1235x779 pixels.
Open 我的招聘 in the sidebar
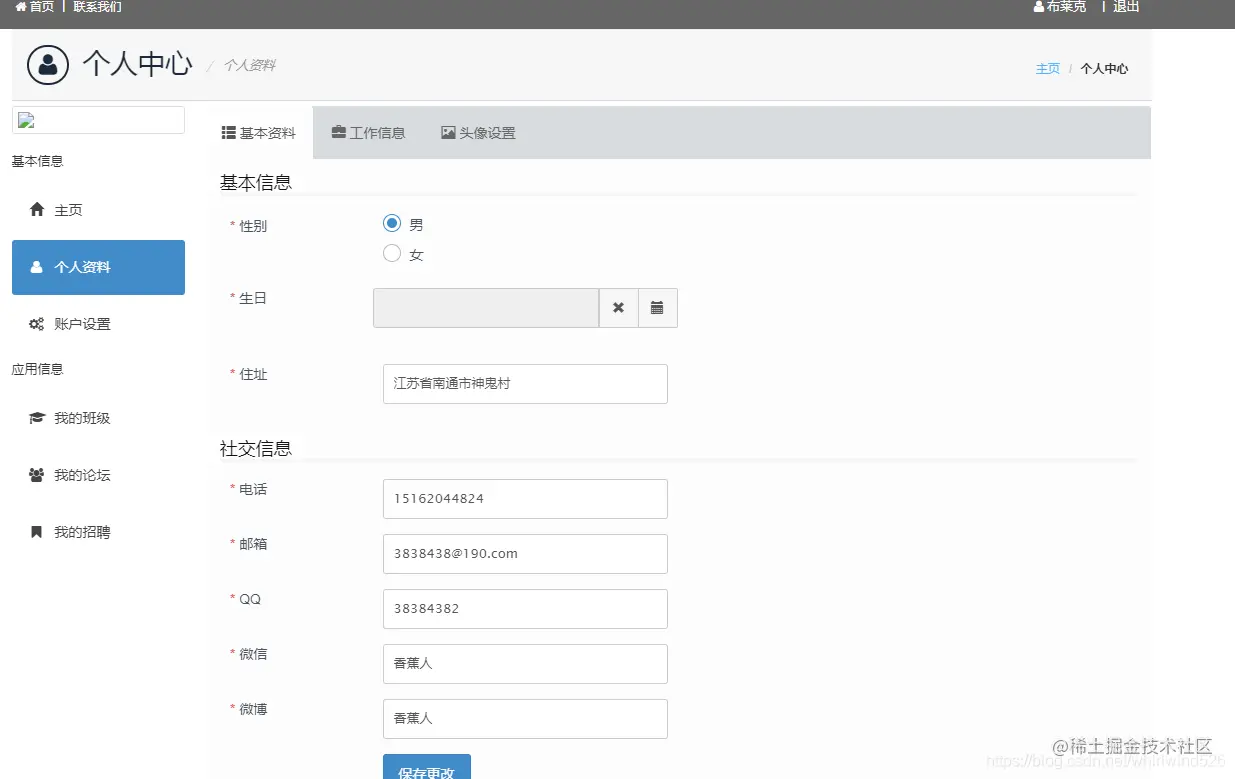click(x=98, y=532)
